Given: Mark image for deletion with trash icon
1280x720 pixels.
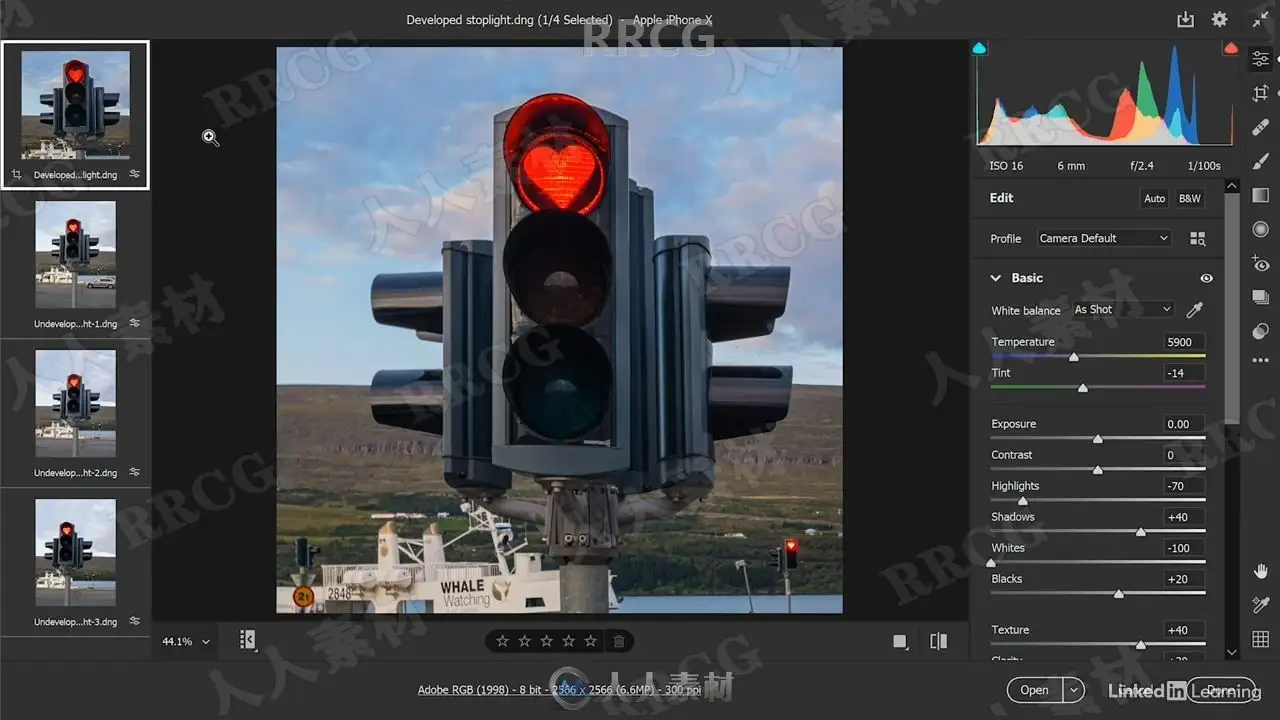Looking at the screenshot, I should 619,641.
